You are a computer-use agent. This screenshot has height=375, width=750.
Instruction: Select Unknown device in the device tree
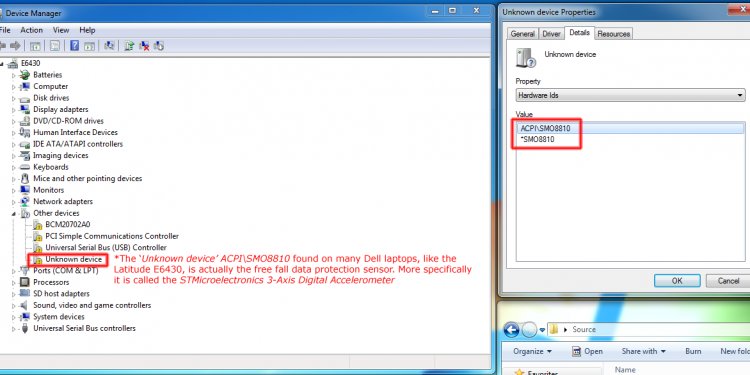point(73,259)
